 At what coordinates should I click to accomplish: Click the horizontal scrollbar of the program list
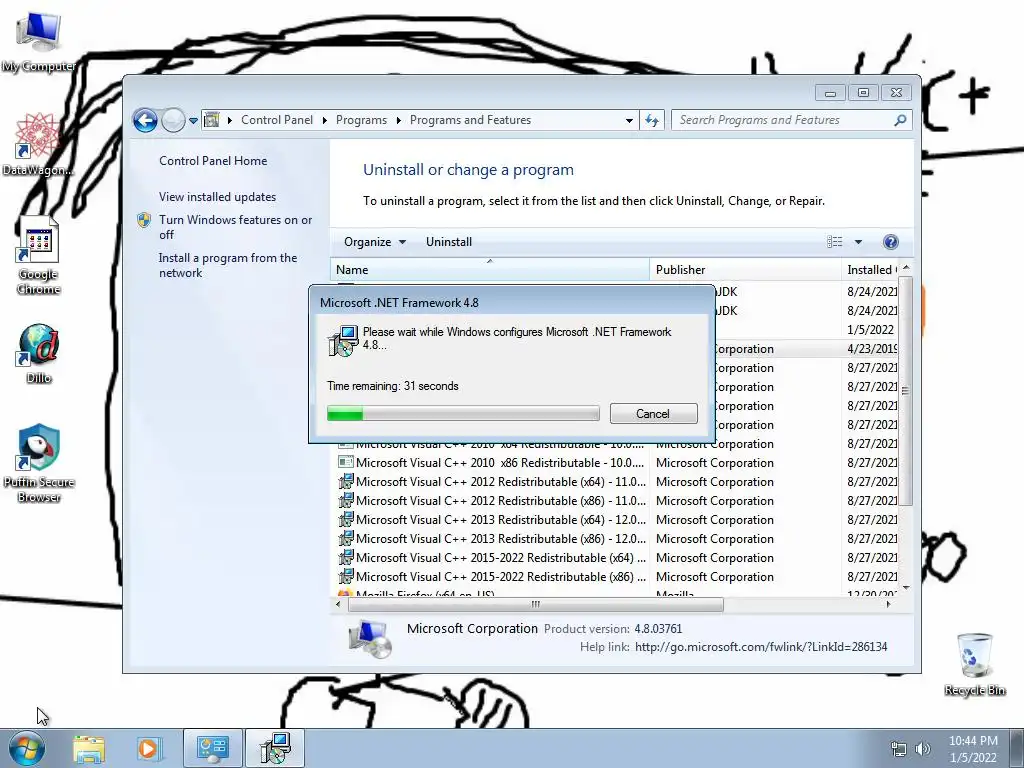[x=536, y=605]
